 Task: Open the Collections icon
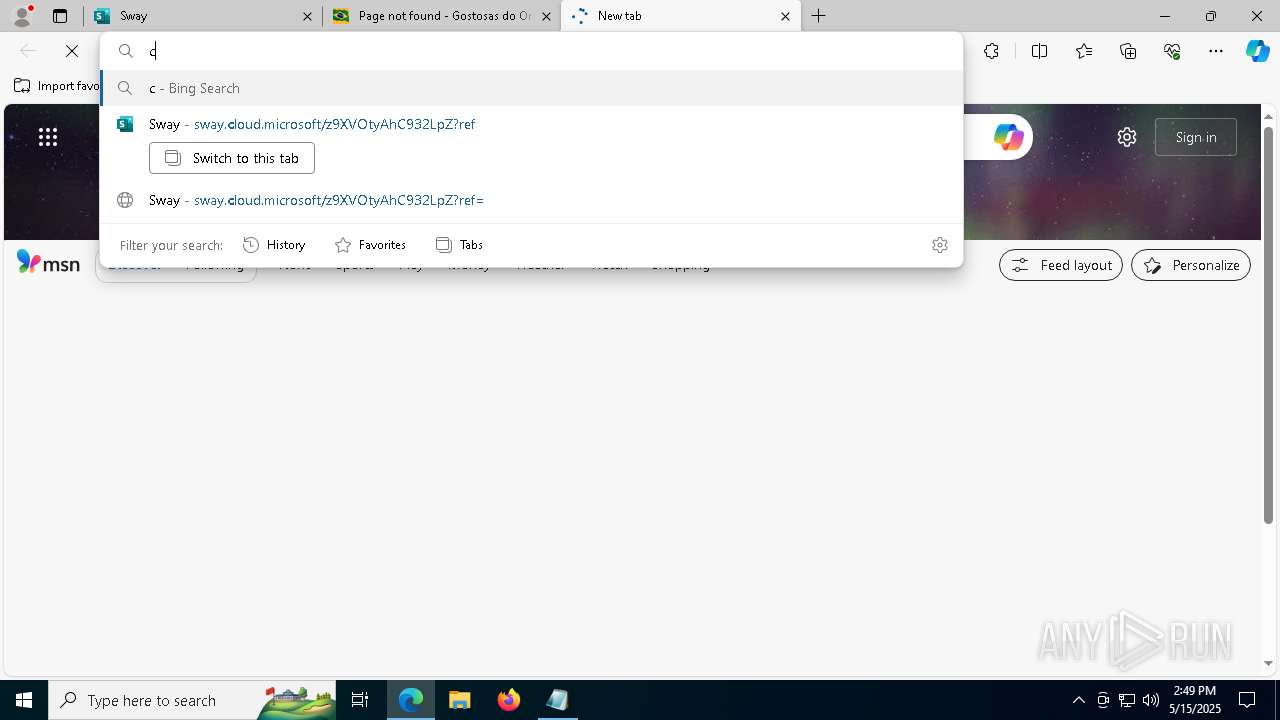tap(1128, 51)
